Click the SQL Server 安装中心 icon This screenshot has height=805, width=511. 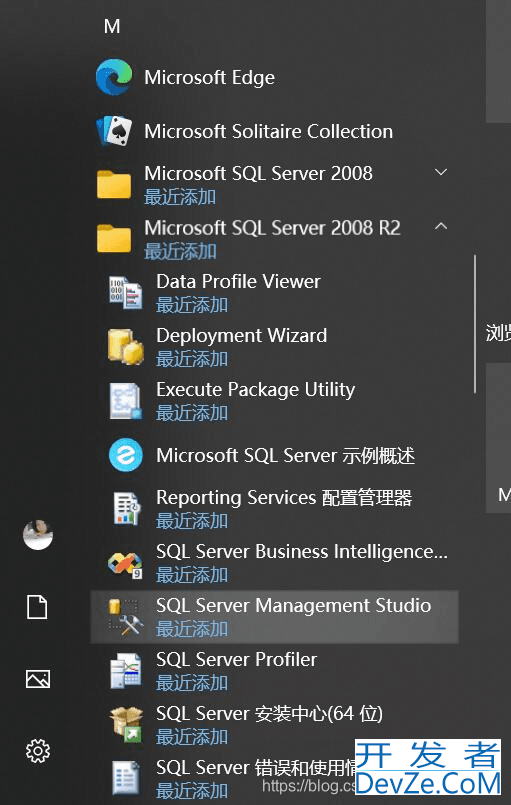click(x=126, y=724)
